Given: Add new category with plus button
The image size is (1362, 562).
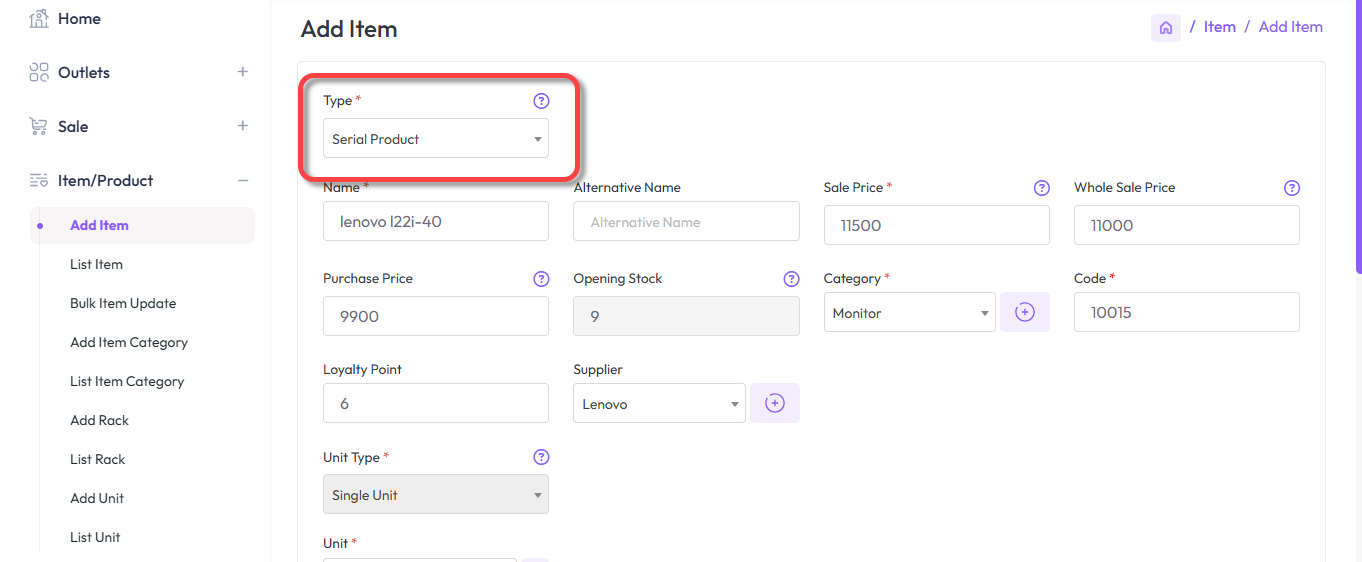Looking at the screenshot, I should 1024,313.
